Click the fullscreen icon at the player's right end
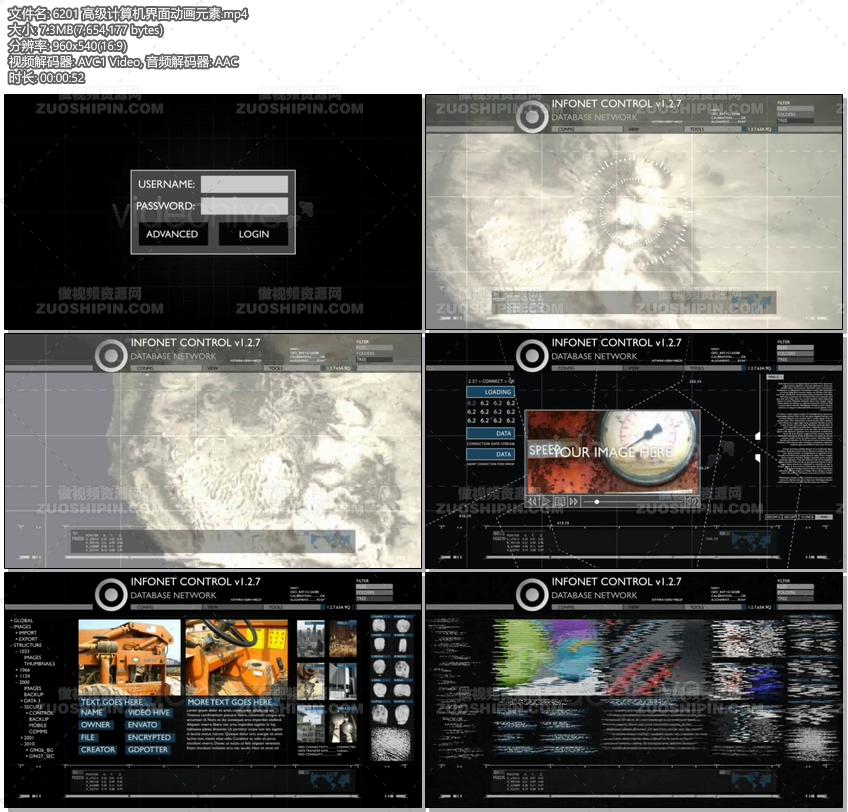 691,500
